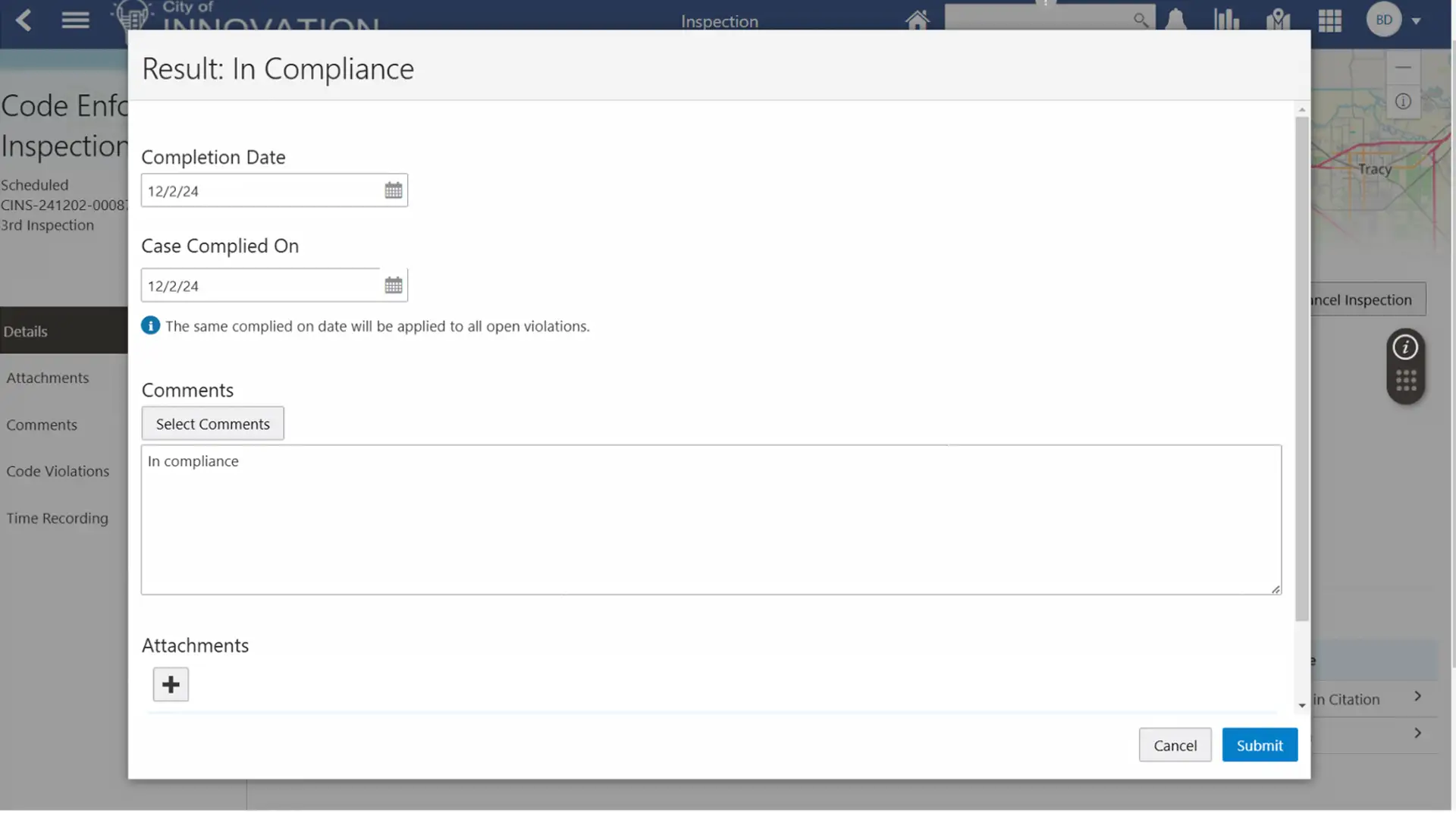Expand the BD user profile dropdown arrow

tap(1416, 20)
